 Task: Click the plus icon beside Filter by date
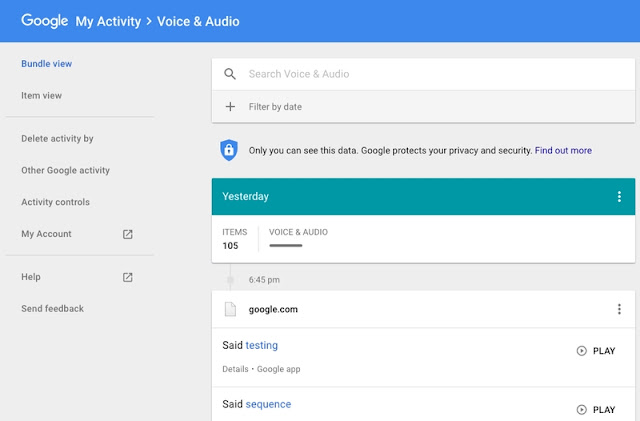[x=230, y=107]
